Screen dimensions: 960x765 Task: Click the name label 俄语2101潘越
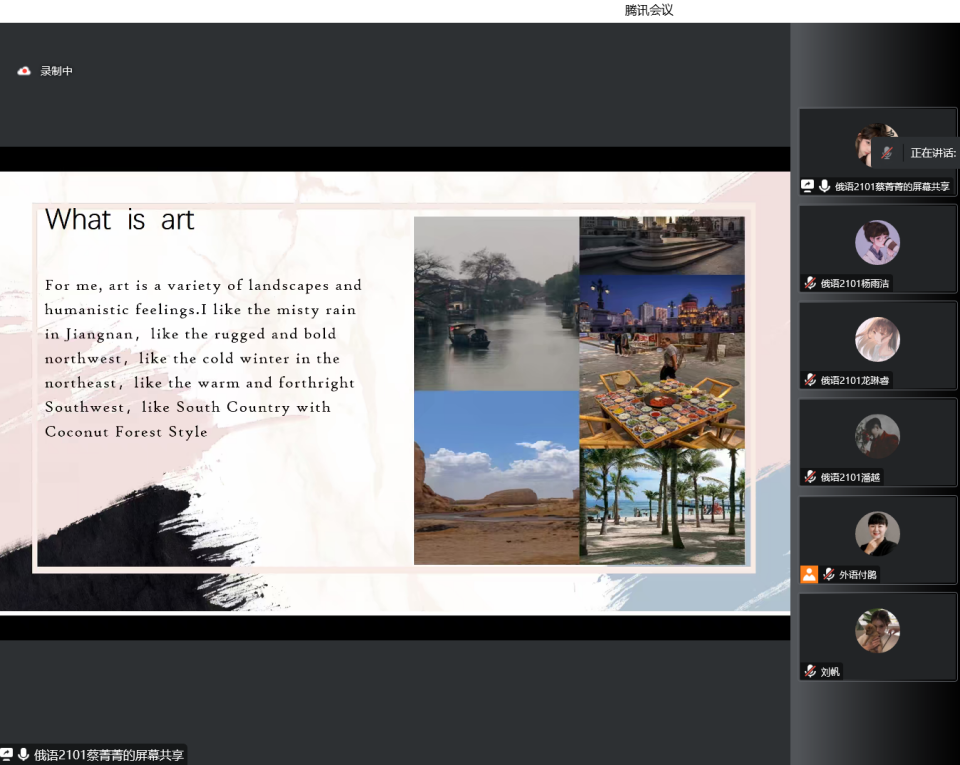850,477
